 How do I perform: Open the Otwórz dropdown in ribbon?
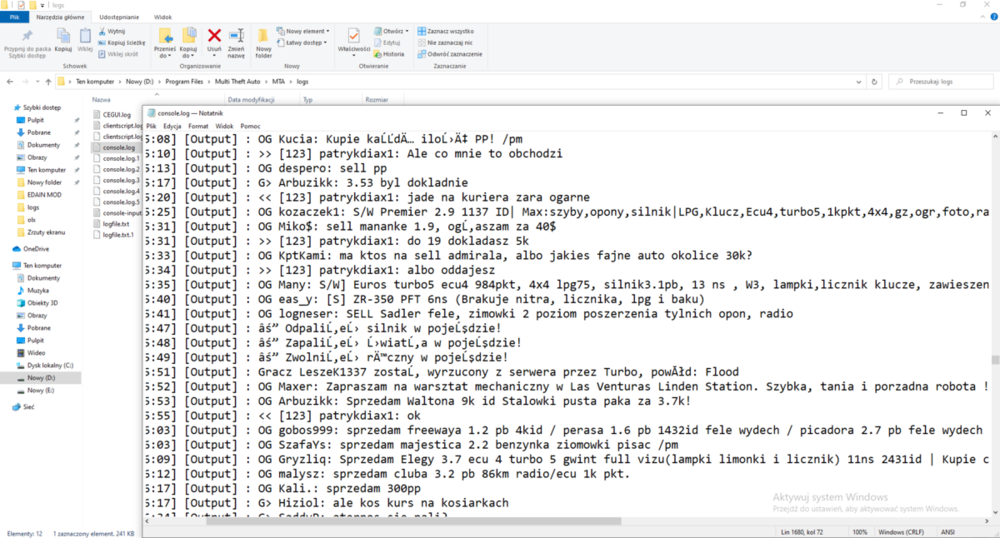[x=391, y=31]
